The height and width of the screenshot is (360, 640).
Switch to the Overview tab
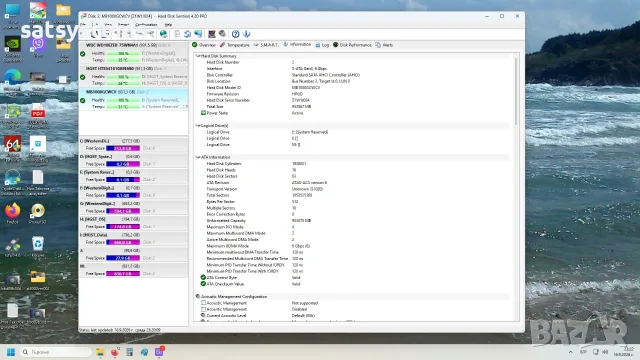pos(204,45)
